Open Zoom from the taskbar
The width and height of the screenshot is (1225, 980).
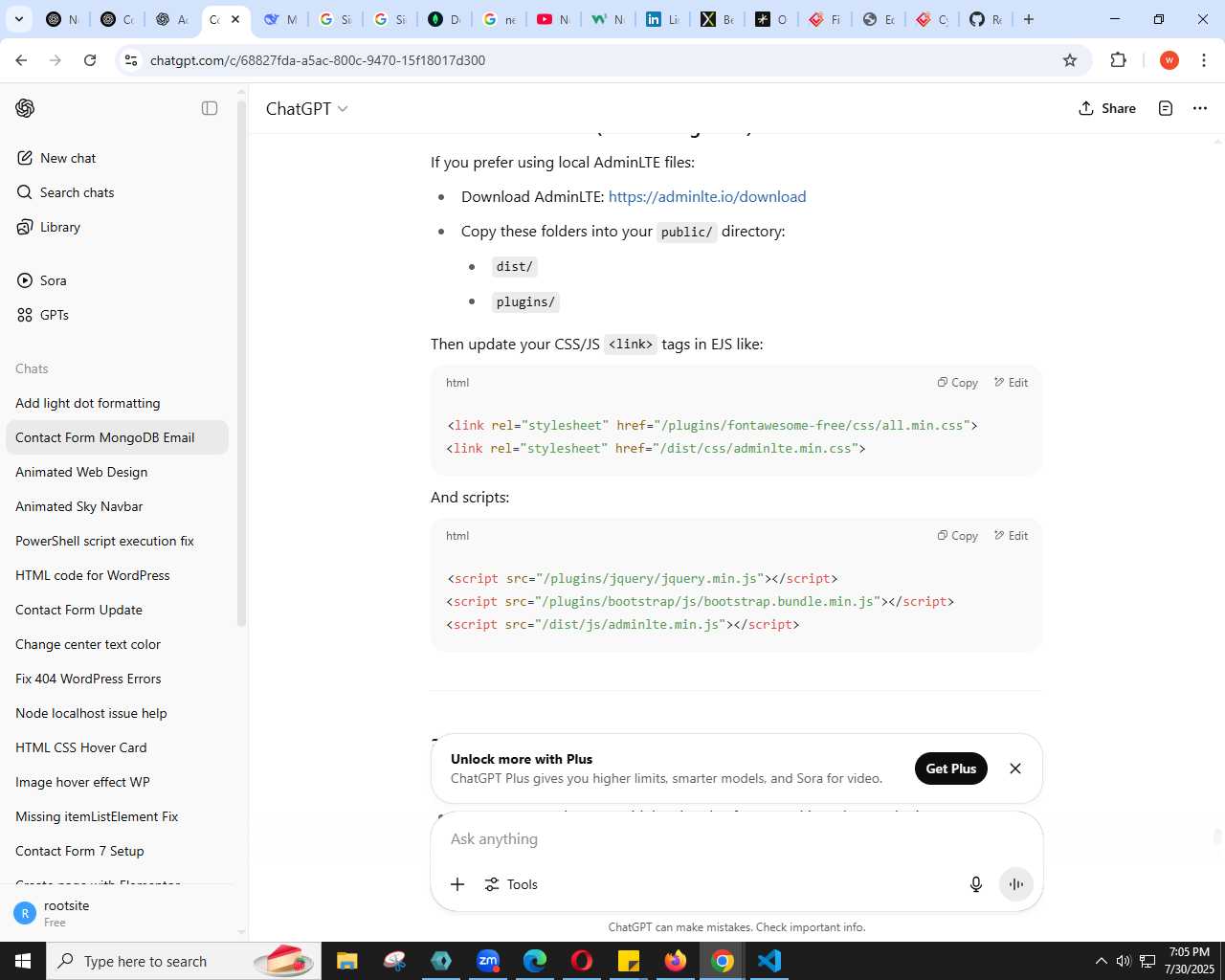(488, 961)
